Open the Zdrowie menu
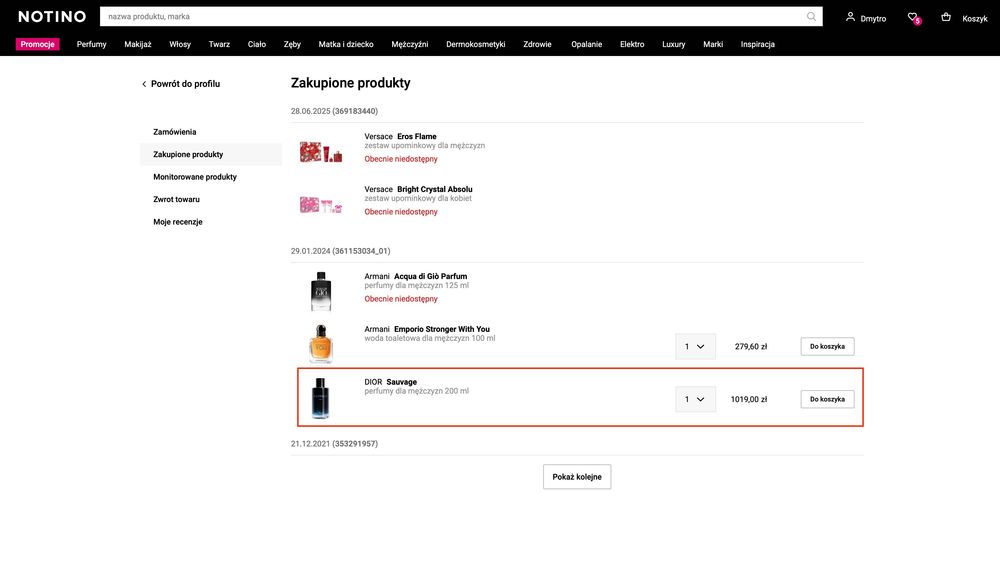This screenshot has width=1000, height=571. click(x=537, y=44)
